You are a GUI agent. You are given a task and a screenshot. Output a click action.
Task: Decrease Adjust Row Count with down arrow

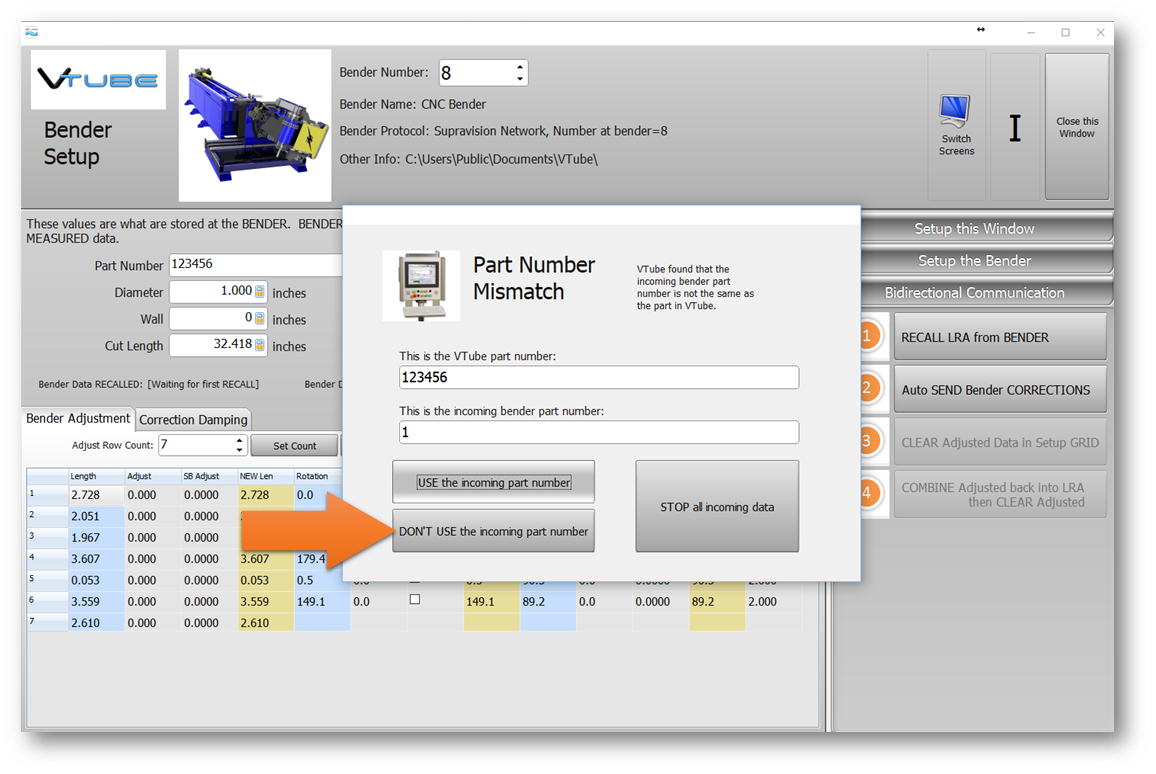[239, 451]
